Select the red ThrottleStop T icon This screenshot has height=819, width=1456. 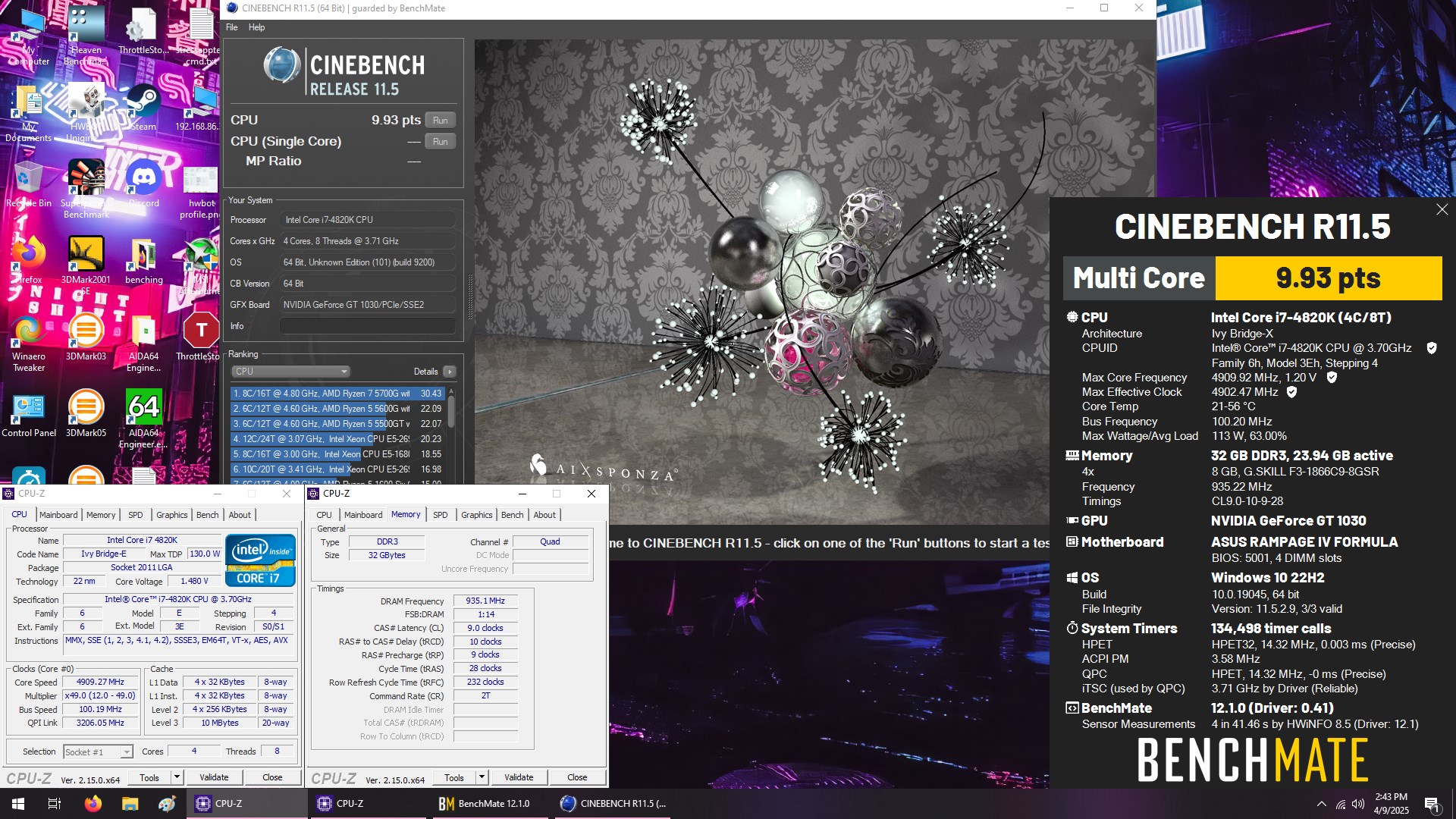coord(201,337)
